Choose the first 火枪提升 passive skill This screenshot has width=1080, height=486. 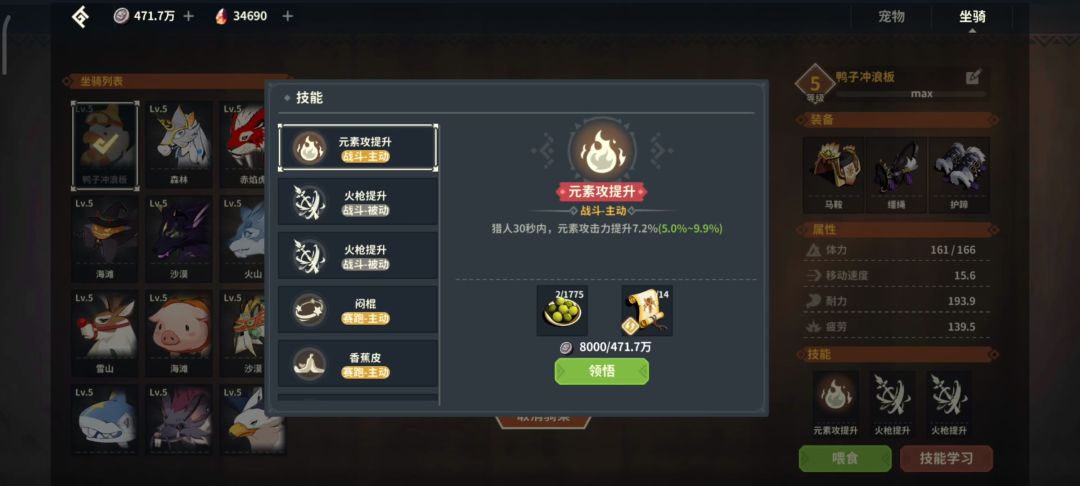tap(357, 202)
